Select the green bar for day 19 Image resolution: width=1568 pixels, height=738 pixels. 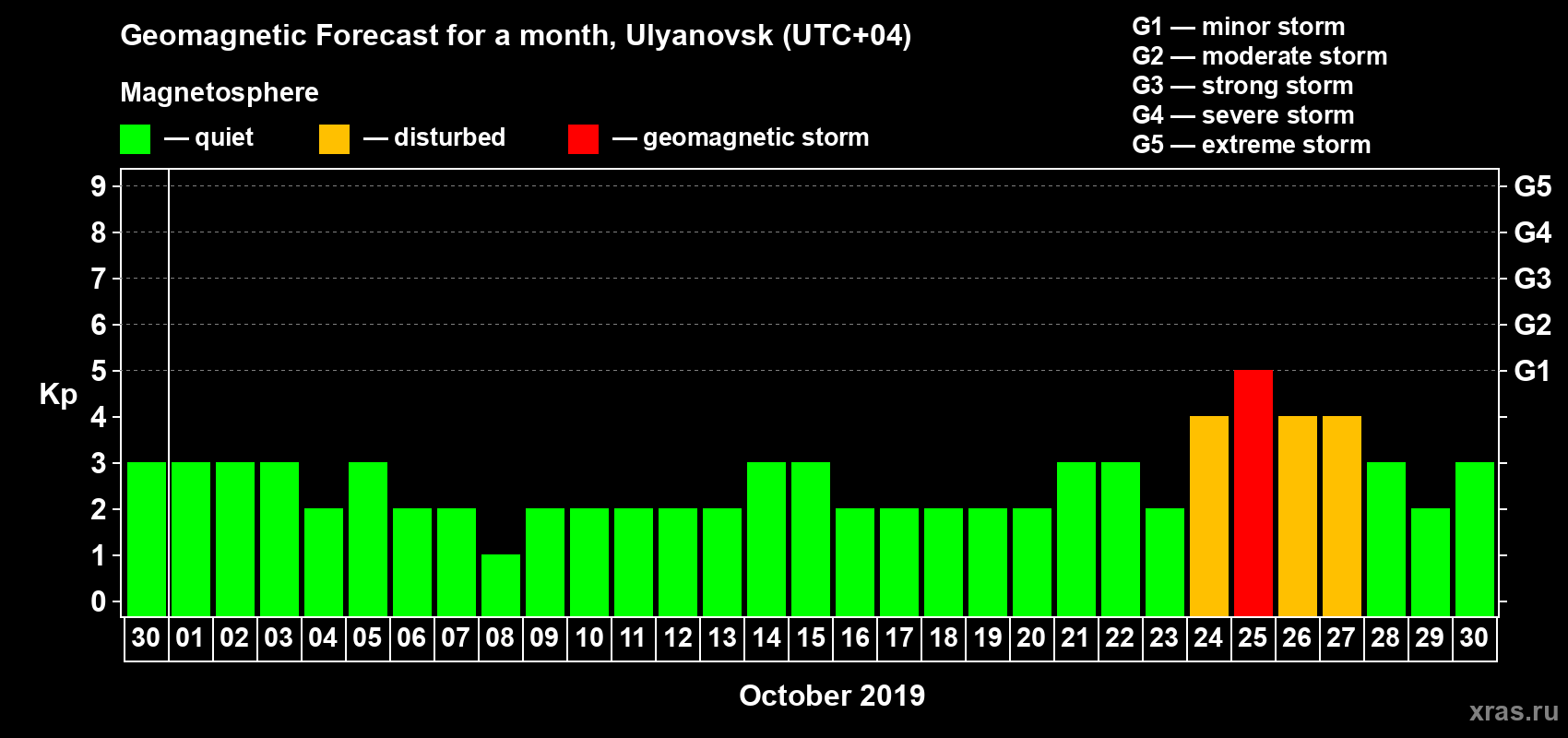(x=988, y=563)
